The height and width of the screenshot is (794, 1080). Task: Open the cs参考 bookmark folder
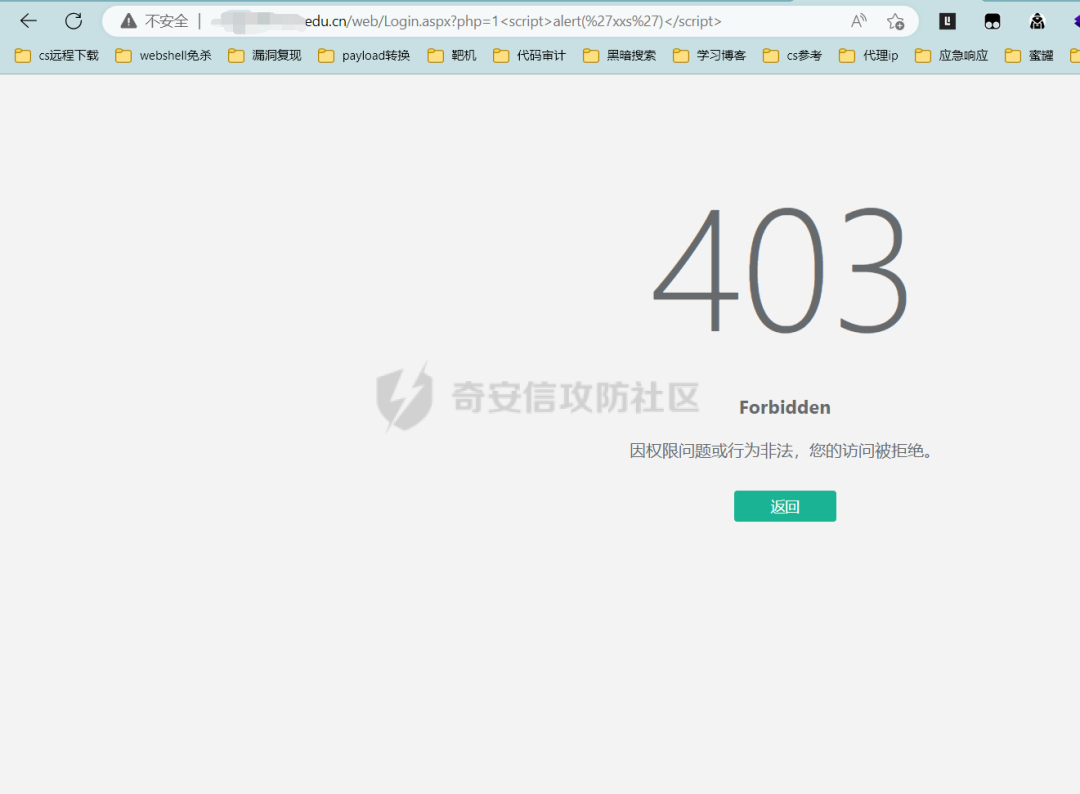pos(792,56)
